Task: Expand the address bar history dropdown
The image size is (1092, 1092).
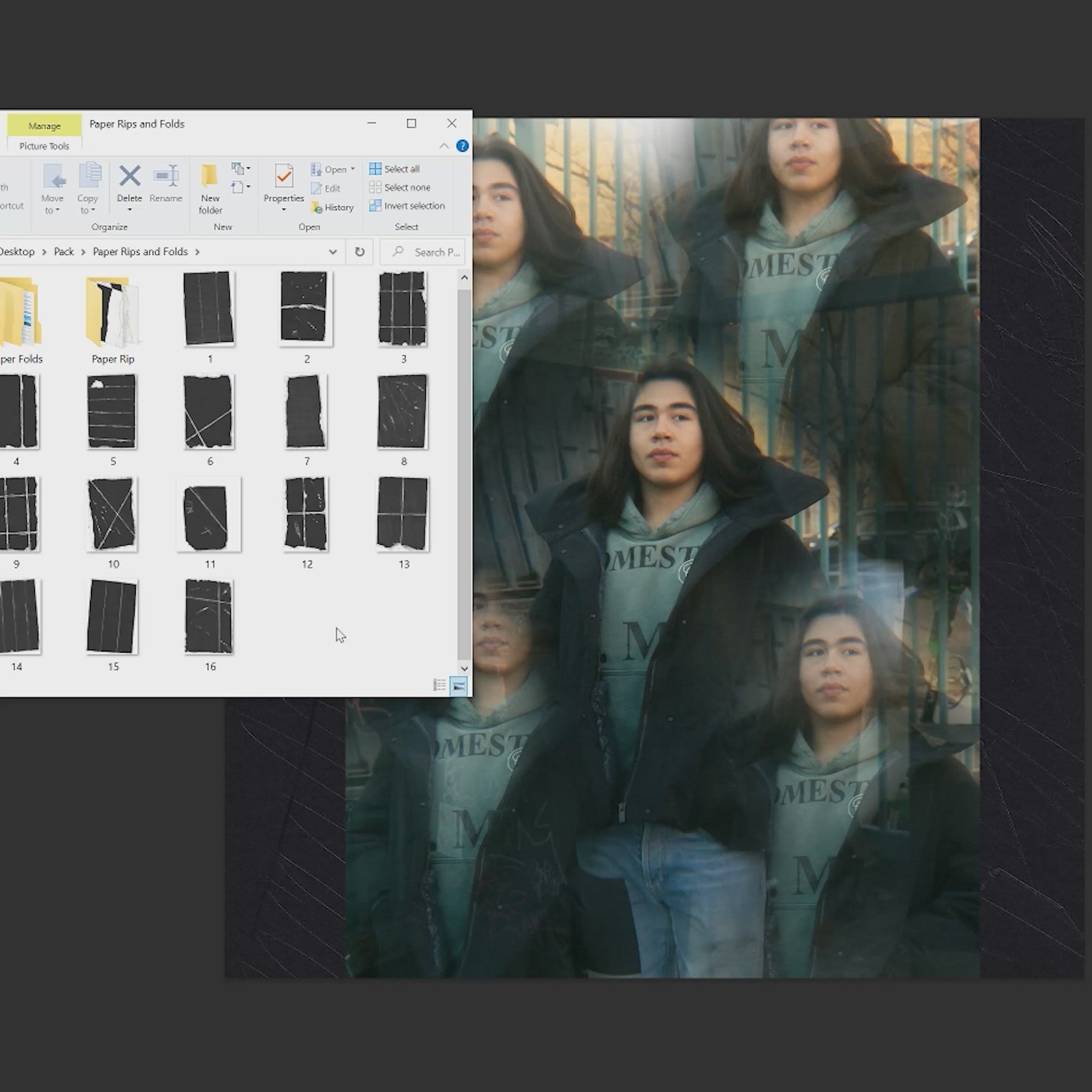Action: pyautogui.click(x=332, y=252)
